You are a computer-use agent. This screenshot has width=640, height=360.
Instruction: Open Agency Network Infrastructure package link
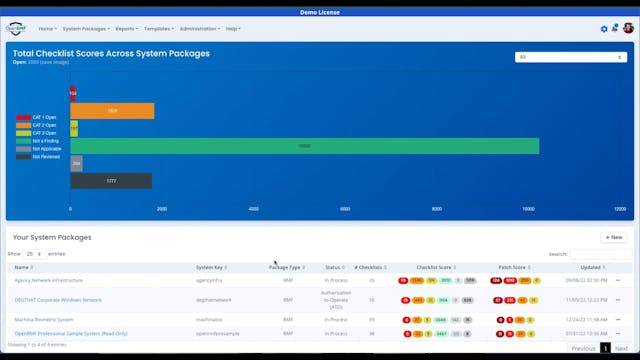click(49, 280)
